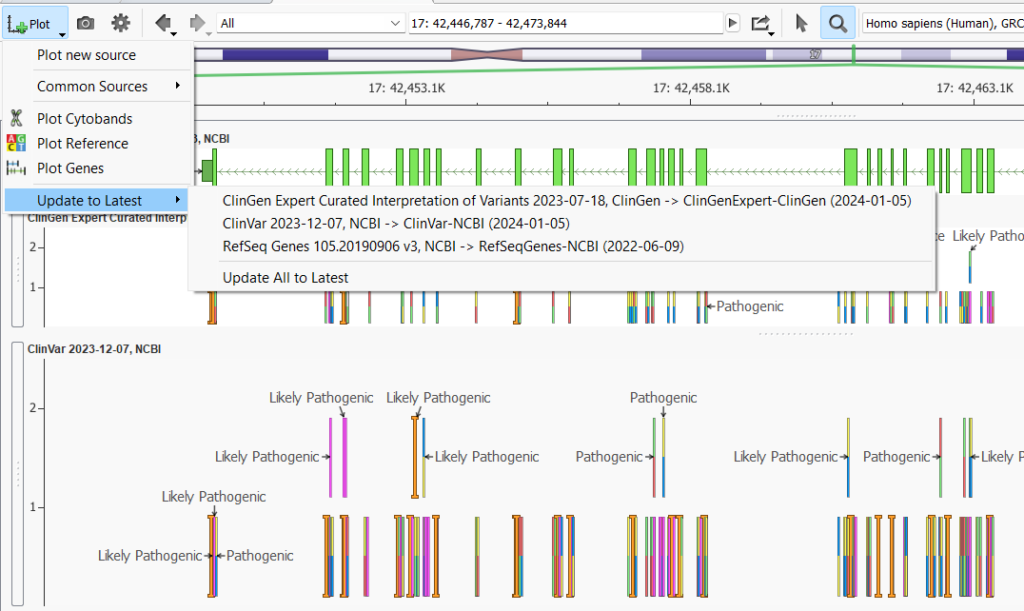Open the forward arrow history dropdown

(x=208, y=33)
